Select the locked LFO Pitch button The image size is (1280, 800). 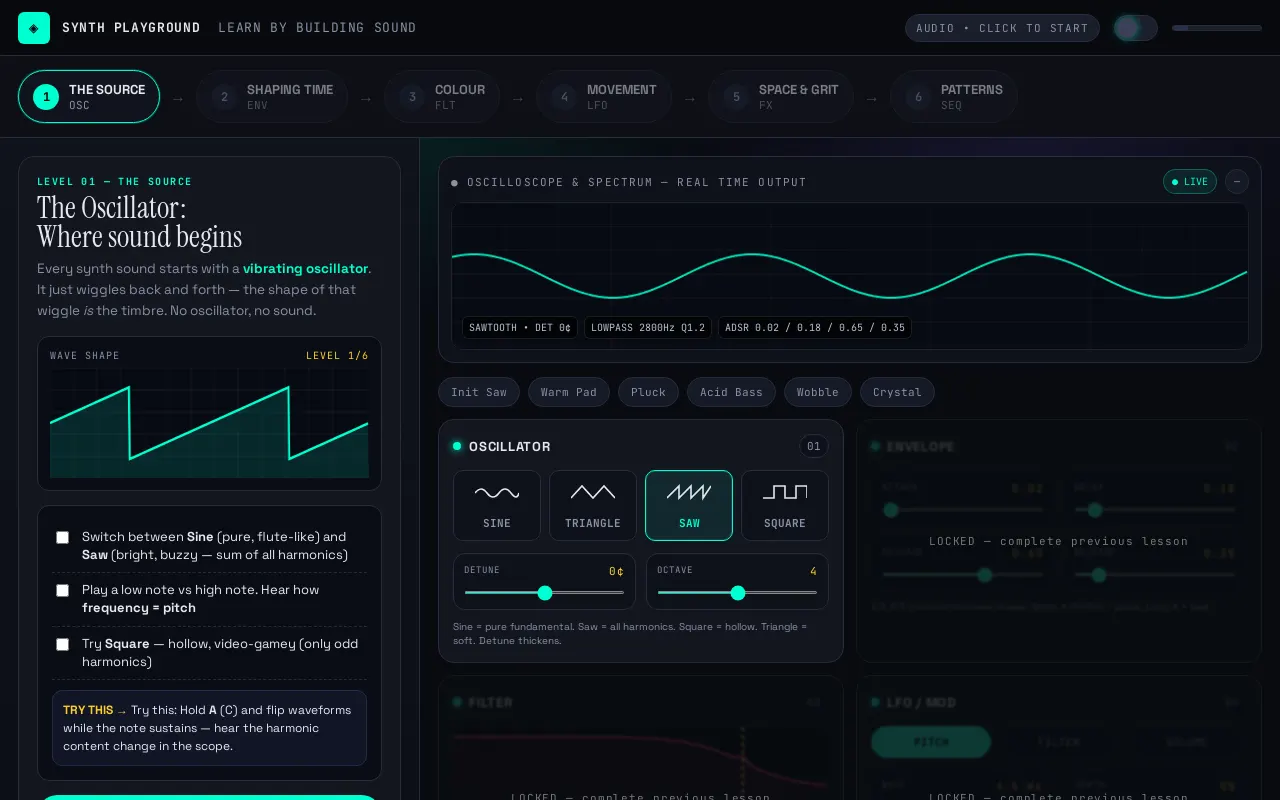(x=931, y=742)
